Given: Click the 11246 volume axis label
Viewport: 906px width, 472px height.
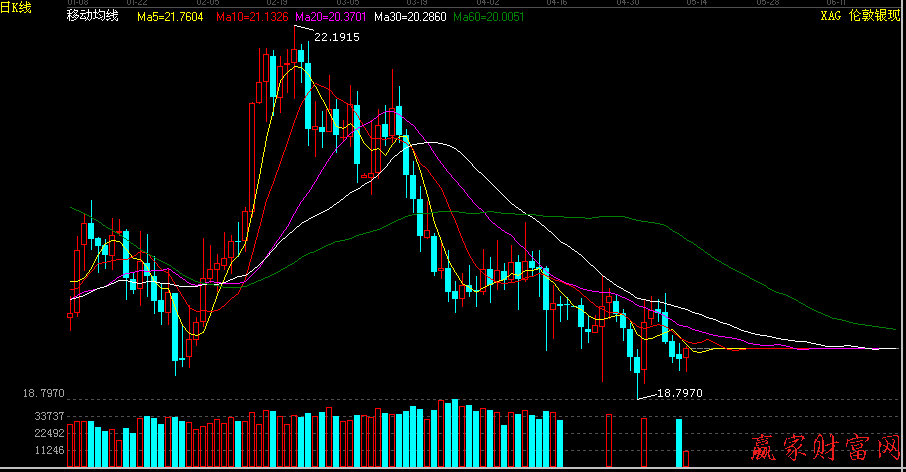Looking at the screenshot, I should click(49, 450).
